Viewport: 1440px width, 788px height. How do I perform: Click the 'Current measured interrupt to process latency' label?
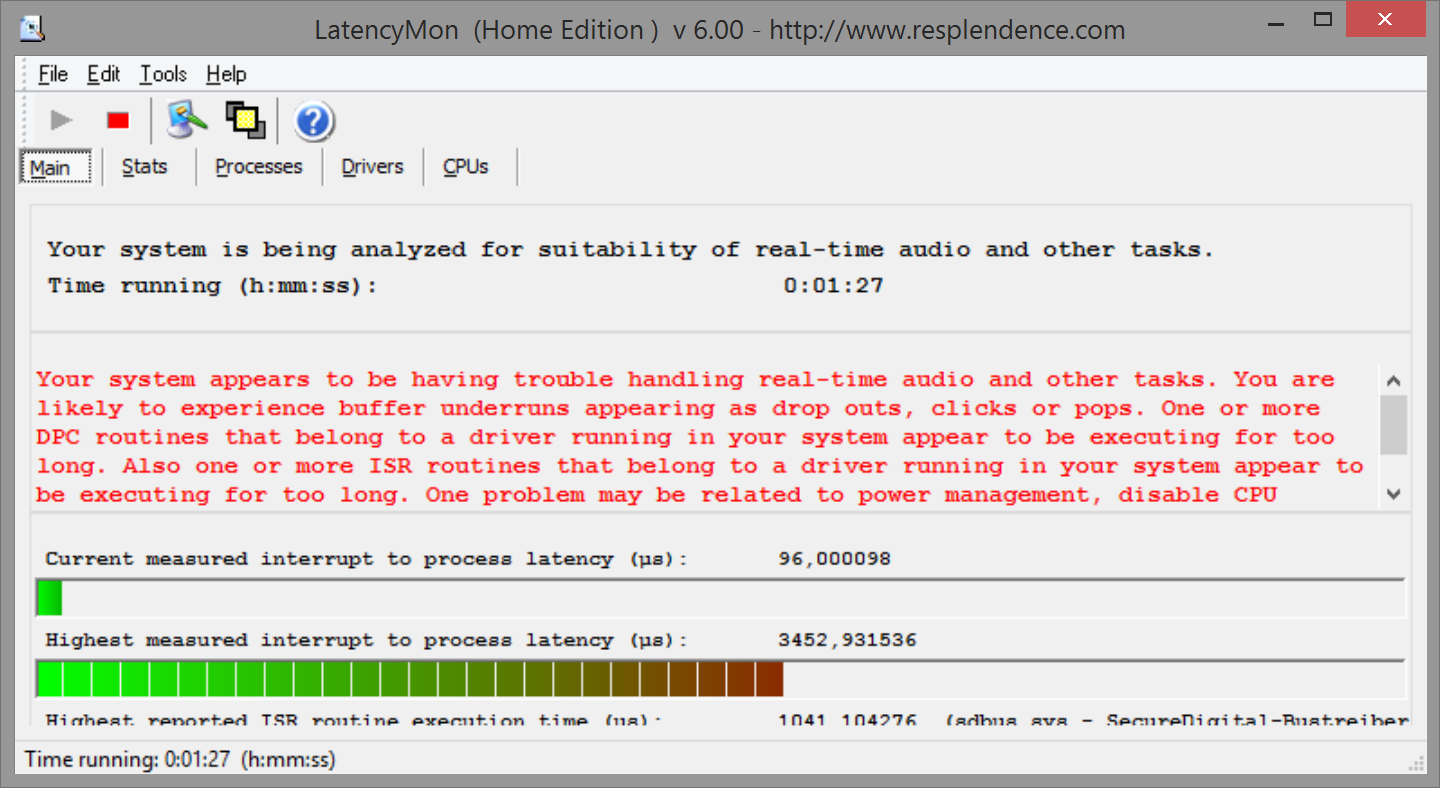367,559
